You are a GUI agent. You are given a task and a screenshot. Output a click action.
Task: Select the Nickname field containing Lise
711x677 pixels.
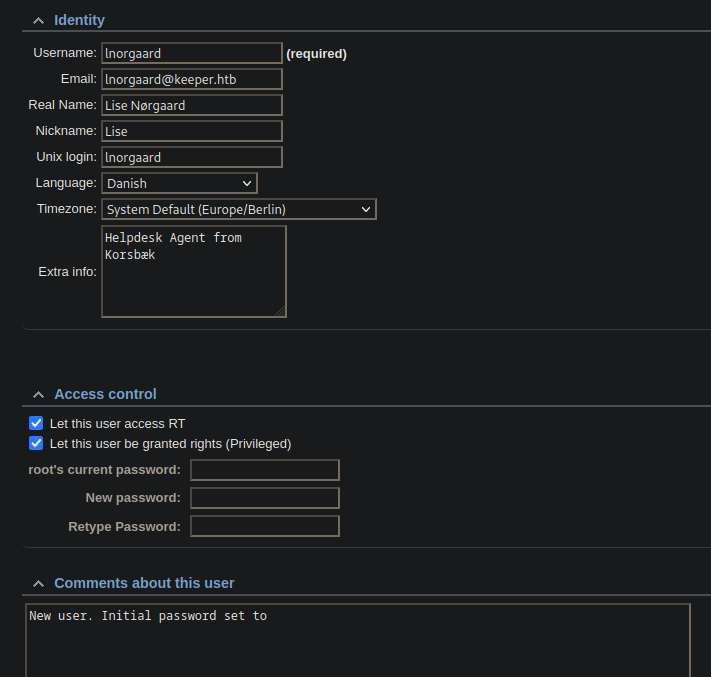[192, 131]
